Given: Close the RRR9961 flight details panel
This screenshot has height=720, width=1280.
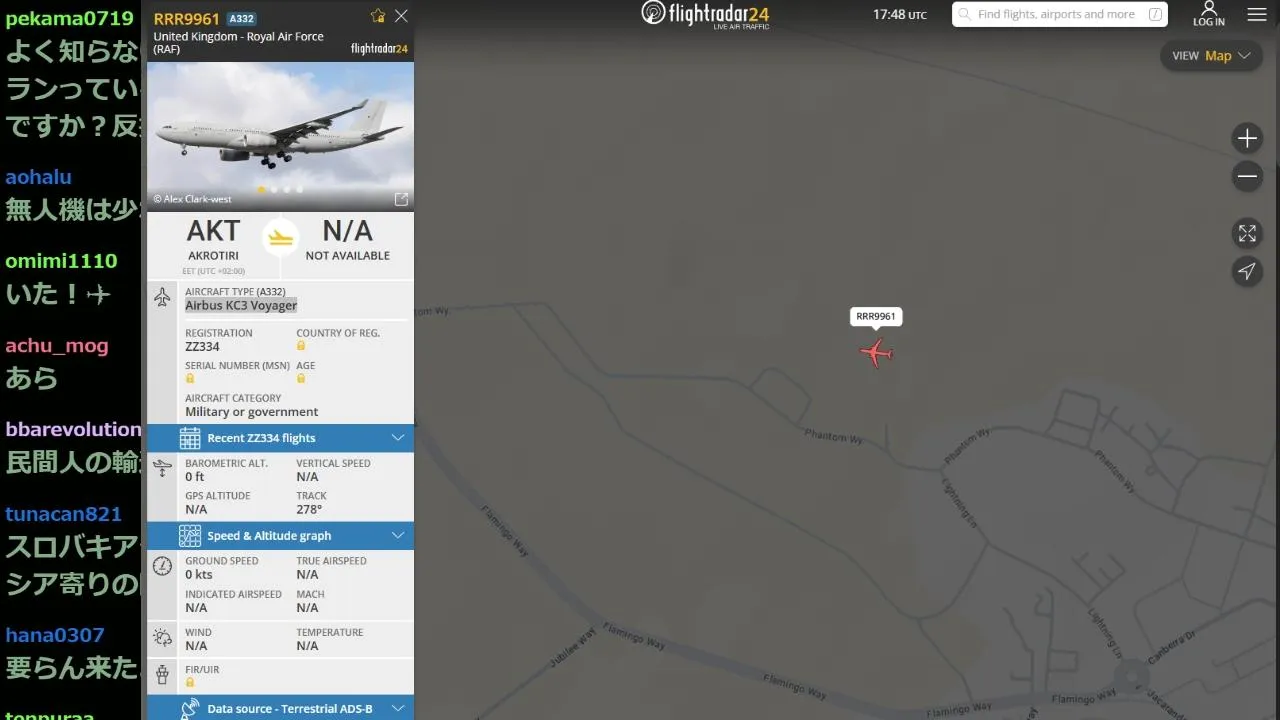Looking at the screenshot, I should point(401,16).
